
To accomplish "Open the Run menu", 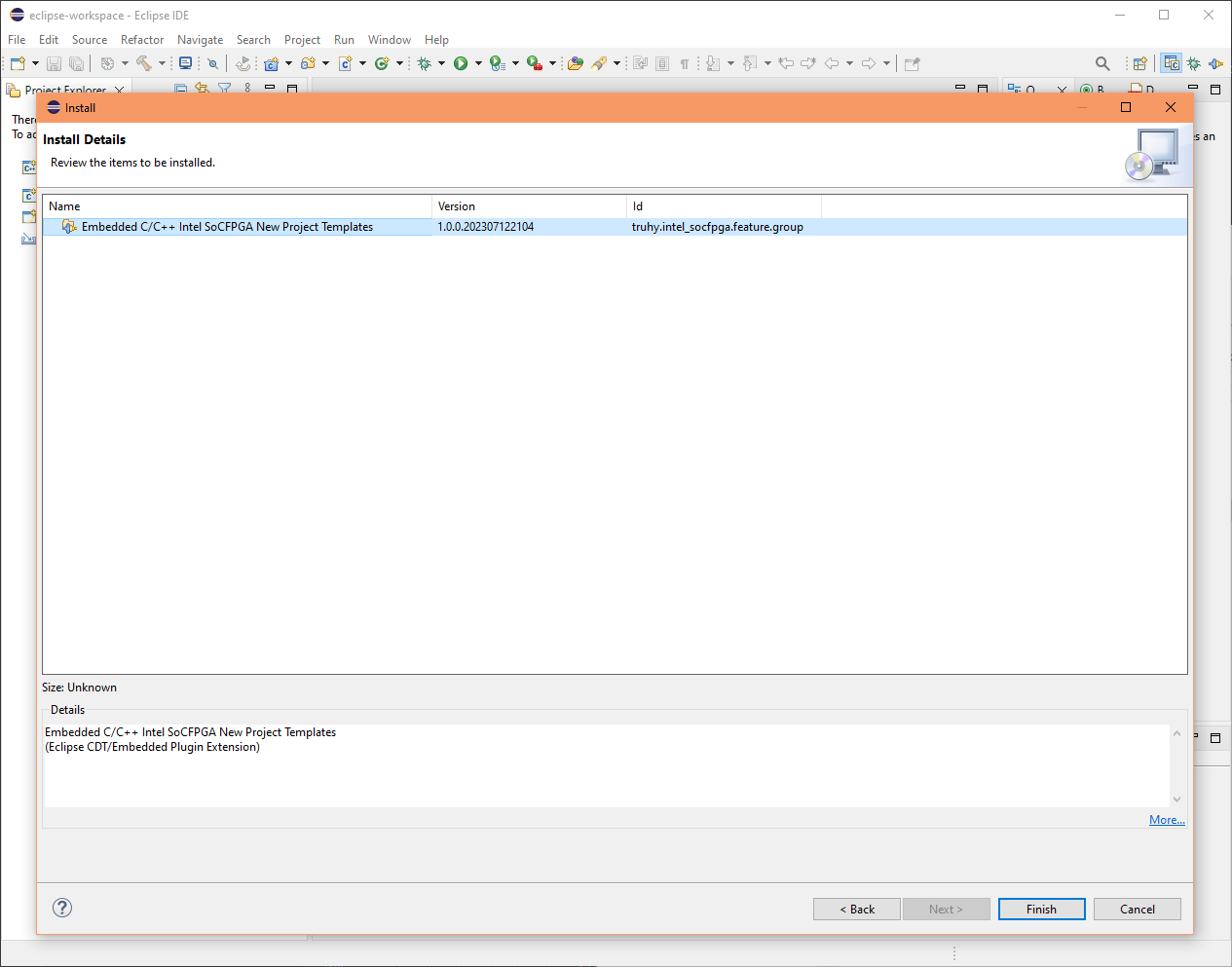I will coord(343,40).
